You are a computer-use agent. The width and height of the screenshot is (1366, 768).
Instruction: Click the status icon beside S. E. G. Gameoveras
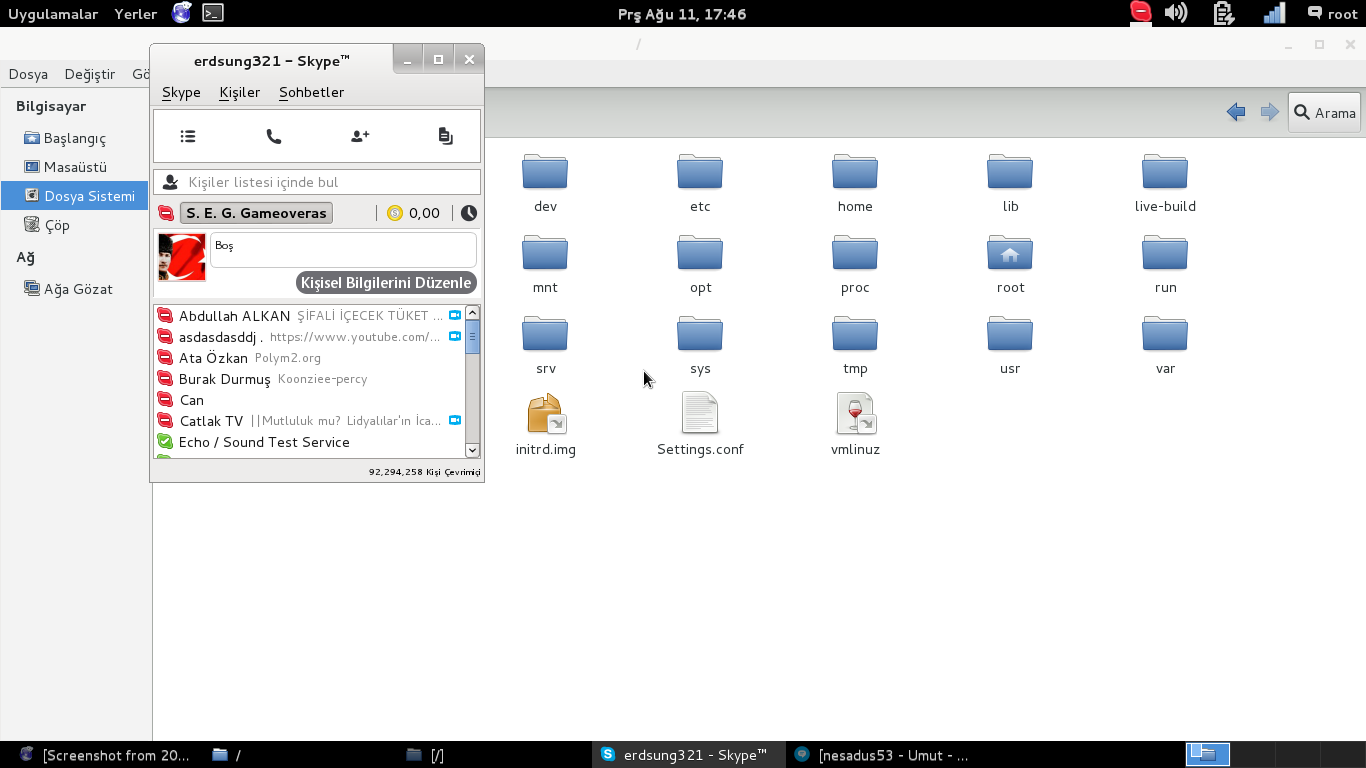tap(166, 213)
